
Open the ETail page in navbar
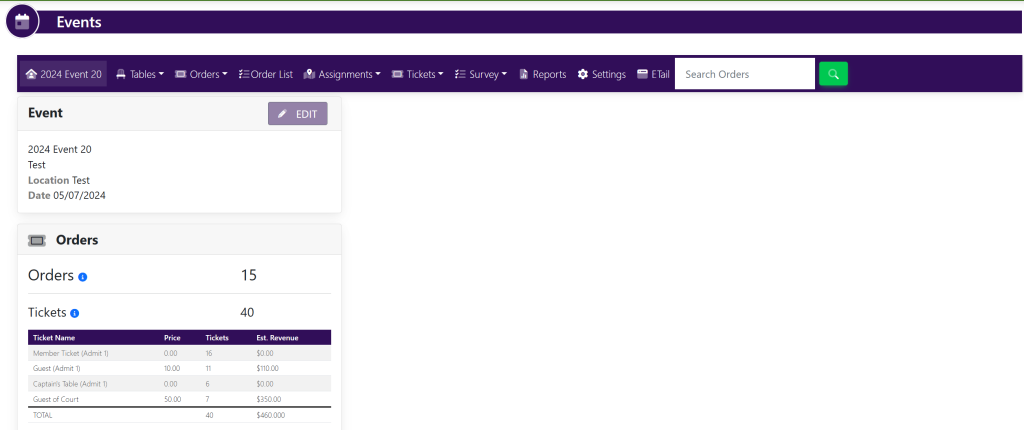[653, 74]
